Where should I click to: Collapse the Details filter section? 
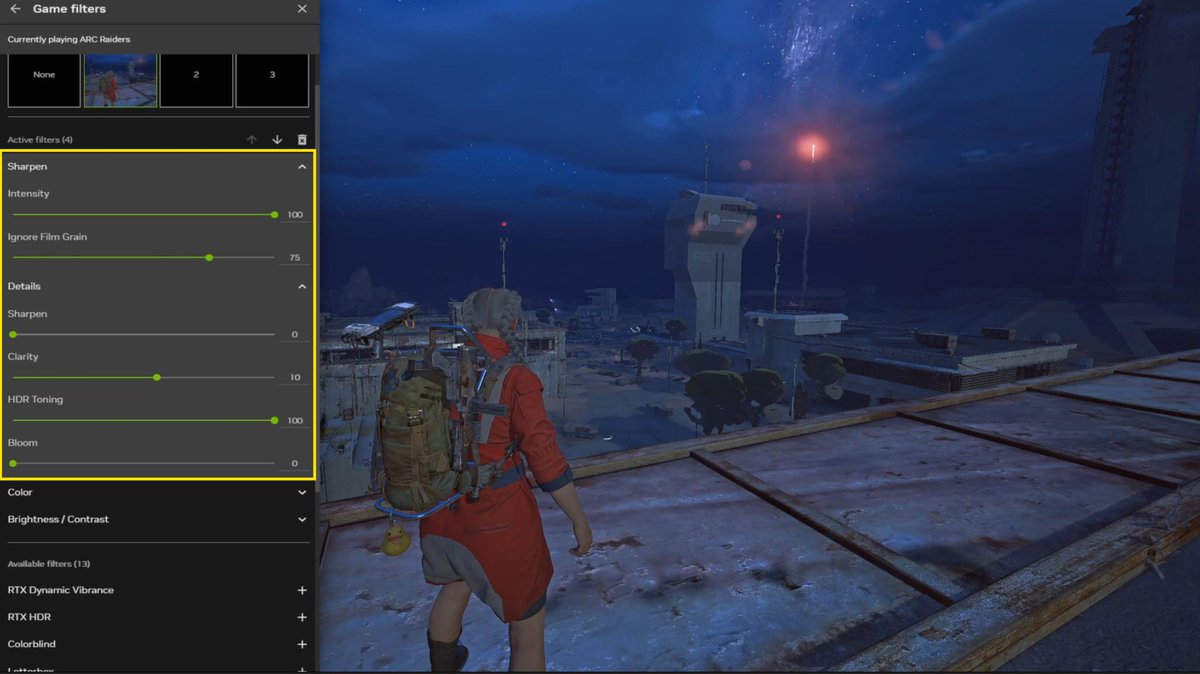tap(302, 286)
